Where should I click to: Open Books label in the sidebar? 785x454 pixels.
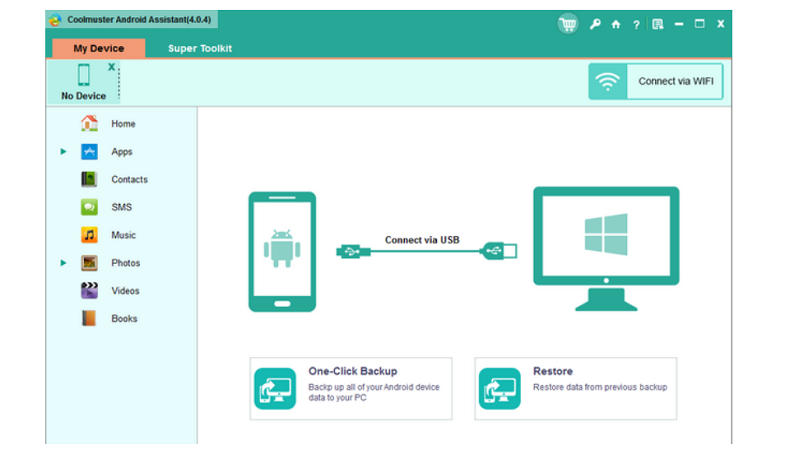pyautogui.click(x=124, y=319)
